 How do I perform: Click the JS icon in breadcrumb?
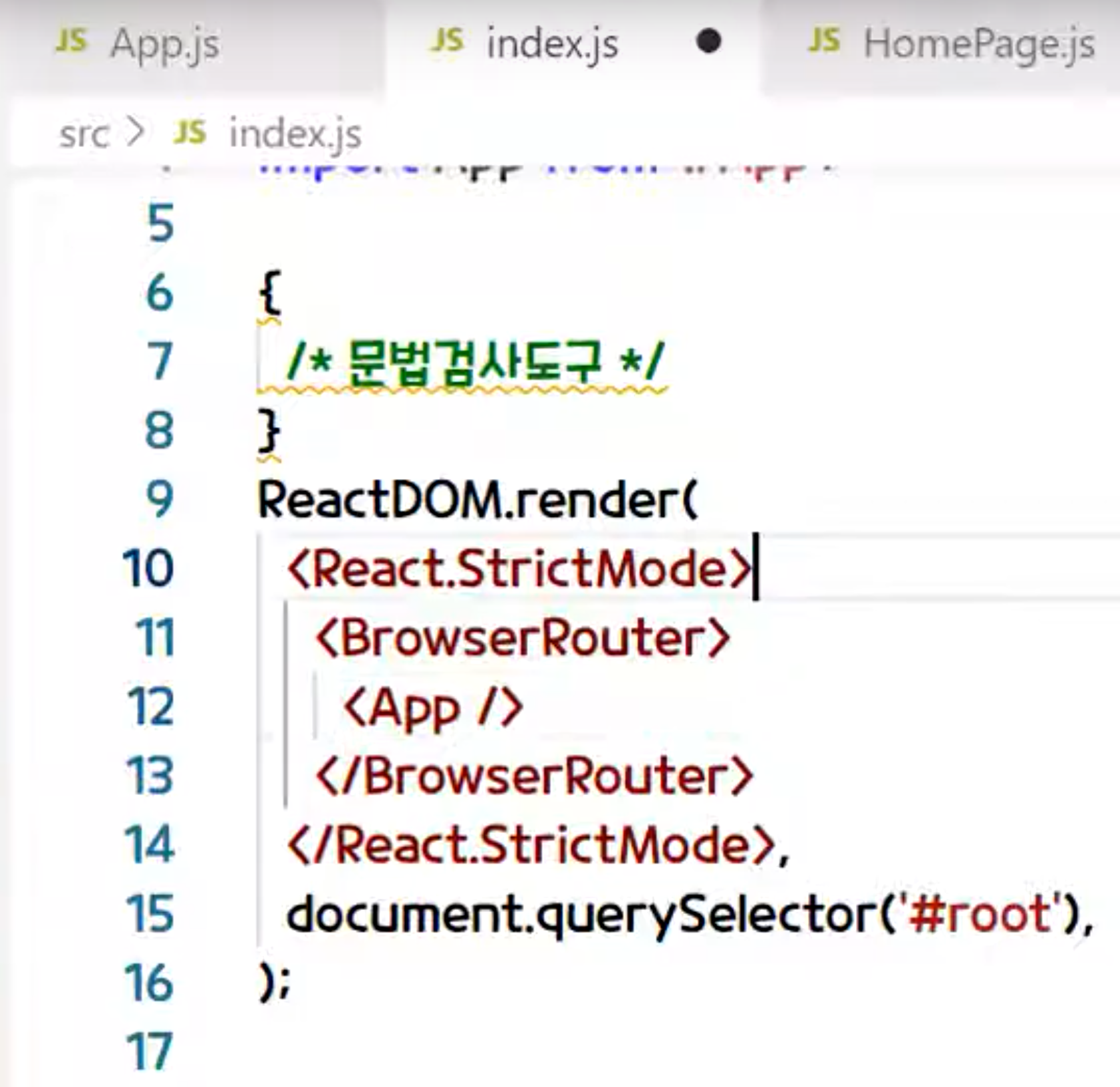pos(190,132)
